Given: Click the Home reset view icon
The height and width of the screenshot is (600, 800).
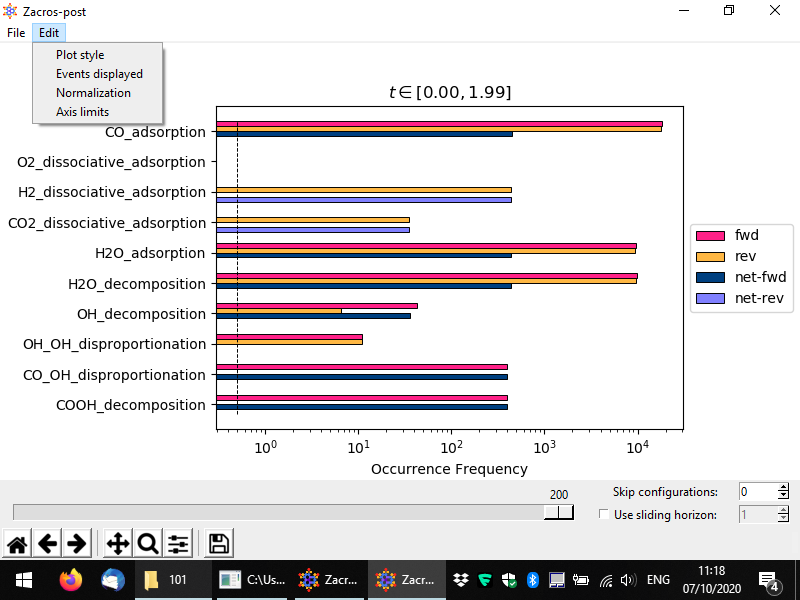Looking at the screenshot, I should tap(17, 544).
